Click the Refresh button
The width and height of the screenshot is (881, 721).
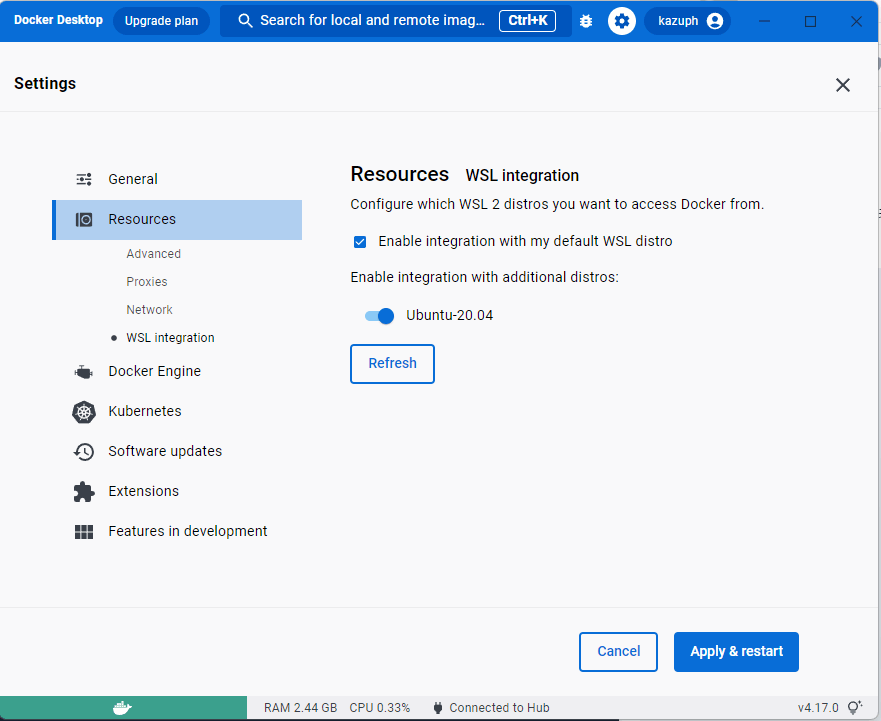[392, 364]
